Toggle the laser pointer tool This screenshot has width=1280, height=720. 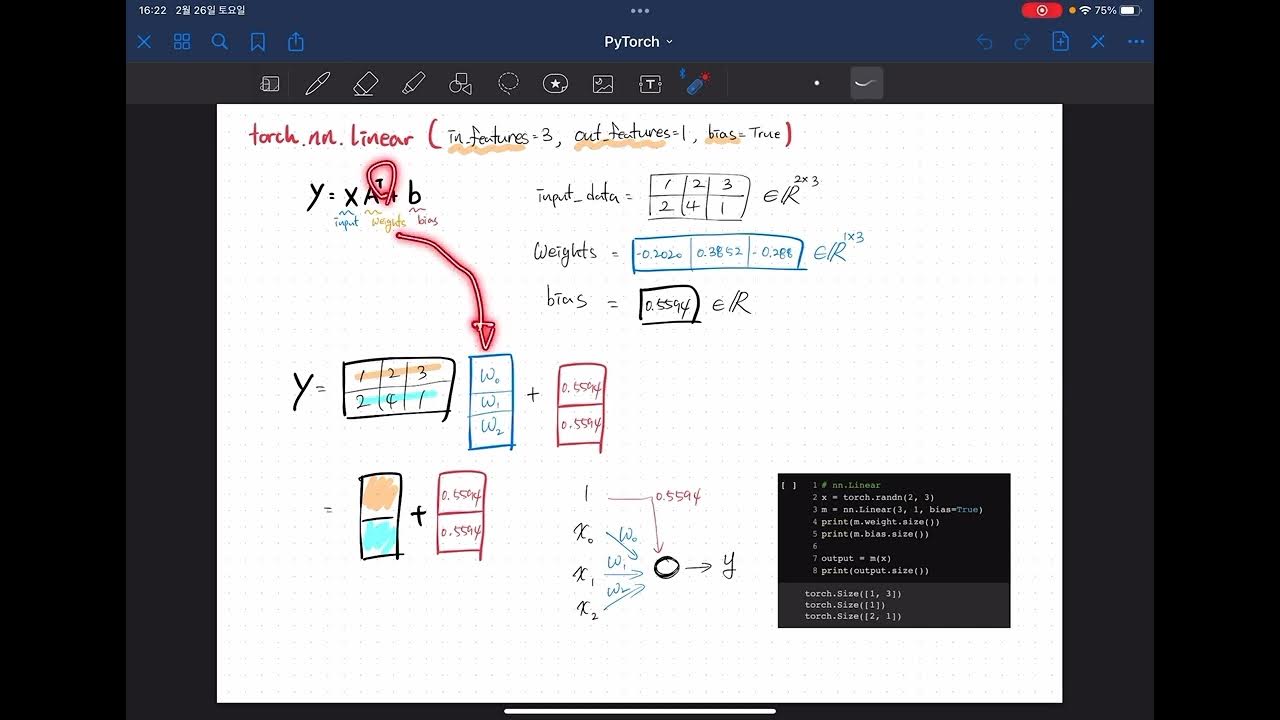696,83
